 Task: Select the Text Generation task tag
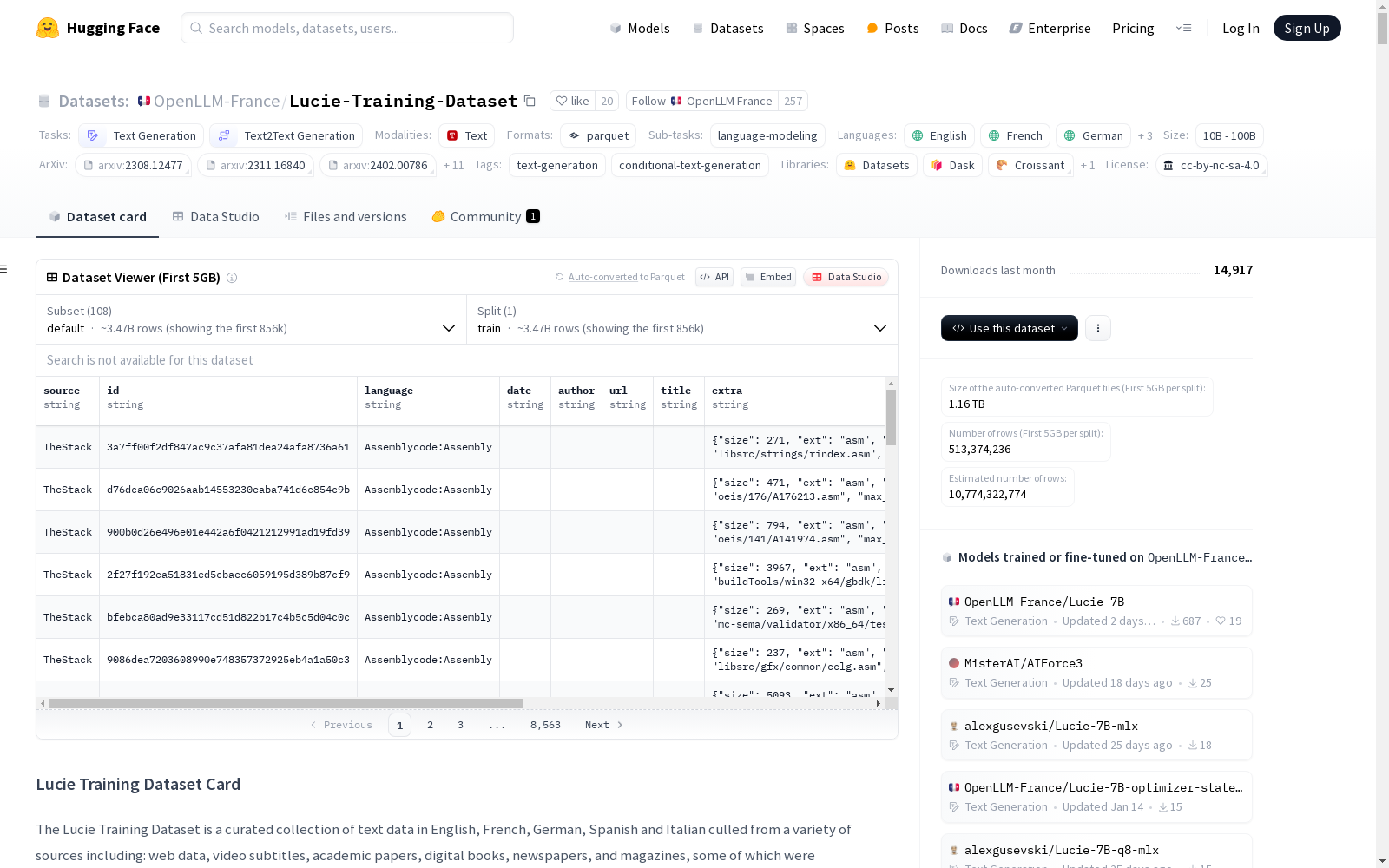click(x=142, y=135)
